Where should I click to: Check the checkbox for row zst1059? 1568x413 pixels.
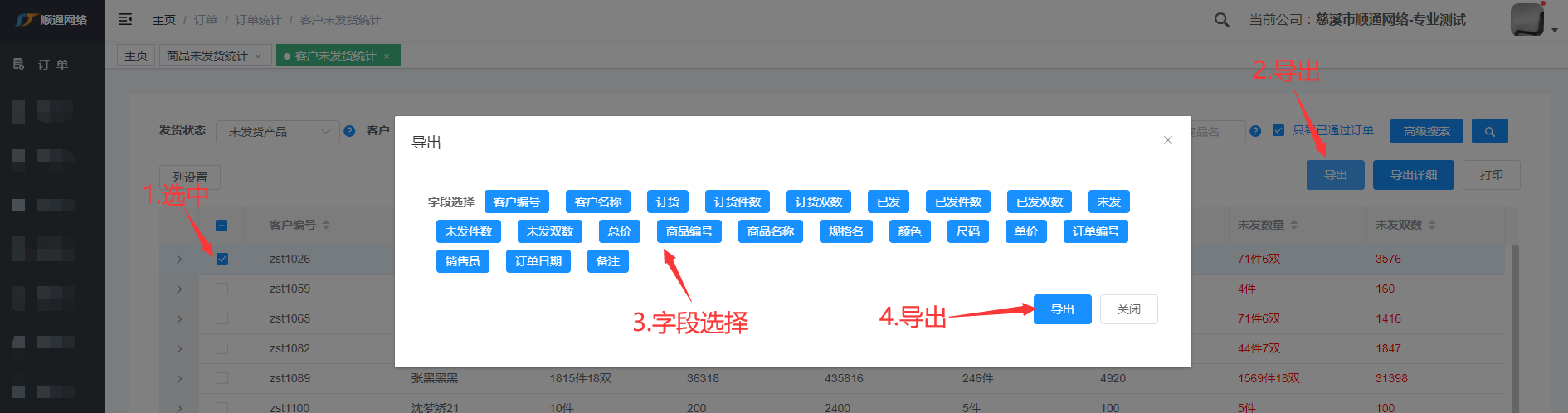point(222,289)
